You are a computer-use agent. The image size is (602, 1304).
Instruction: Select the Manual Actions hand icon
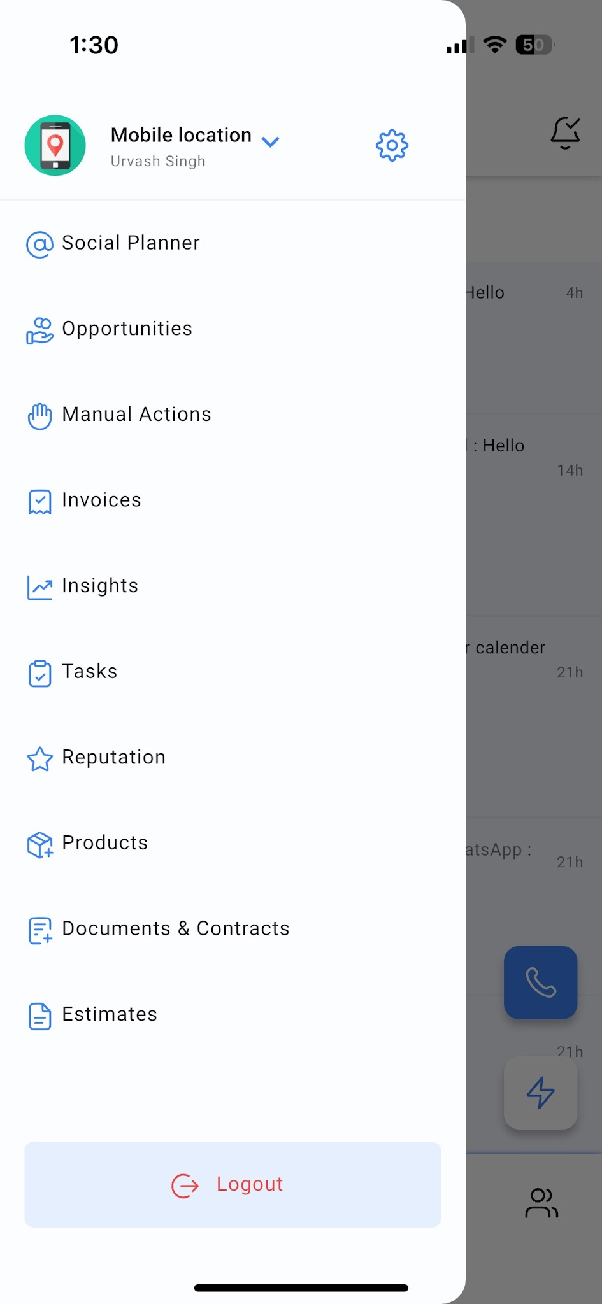coord(39,415)
